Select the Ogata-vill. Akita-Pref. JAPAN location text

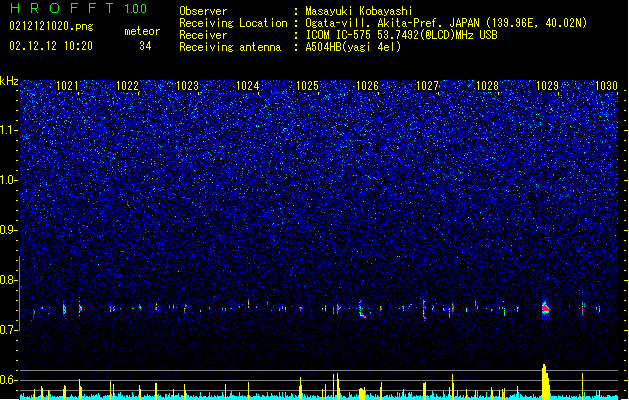(x=446, y=23)
